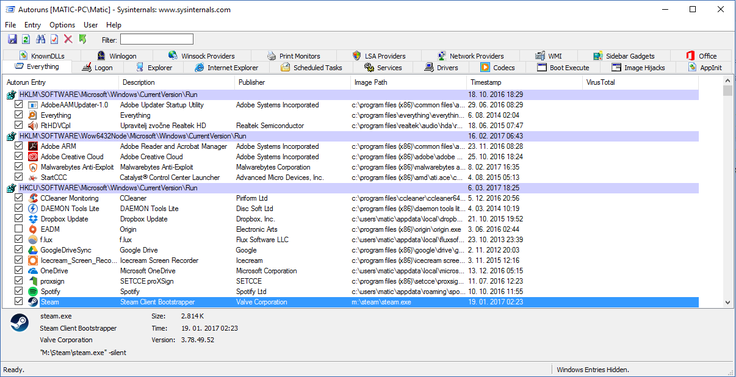Sort by the Publisher column header
This screenshot has width=736, height=377.
pyautogui.click(x=292, y=82)
